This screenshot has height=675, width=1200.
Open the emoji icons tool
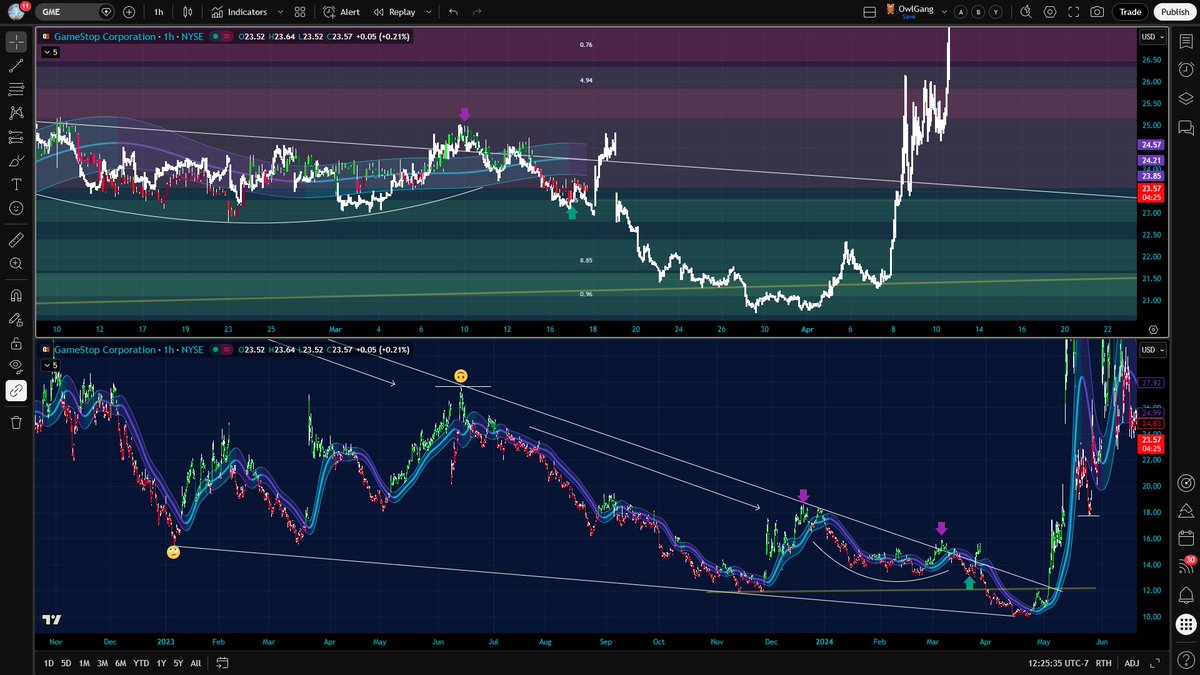click(x=16, y=208)
